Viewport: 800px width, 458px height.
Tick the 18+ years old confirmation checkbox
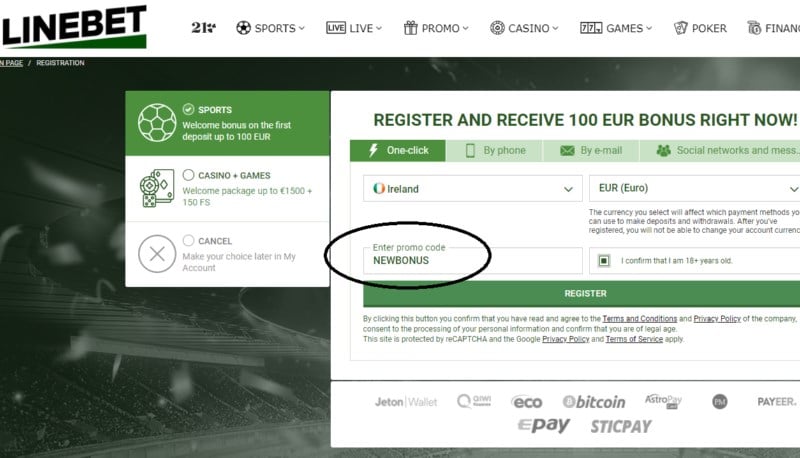603,261
